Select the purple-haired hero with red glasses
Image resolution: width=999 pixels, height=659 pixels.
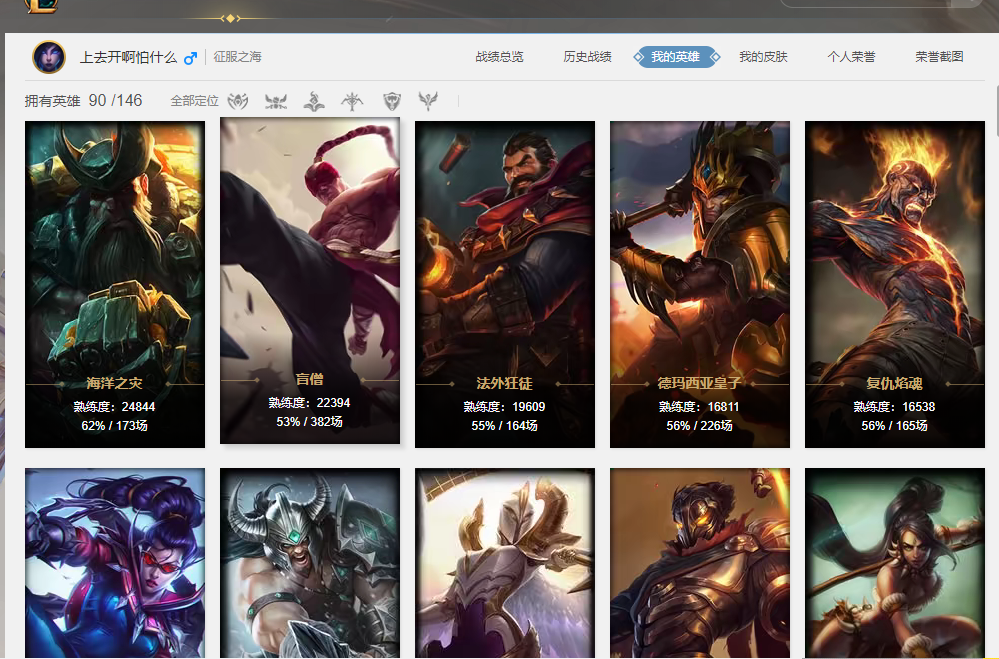click(115, 563)
